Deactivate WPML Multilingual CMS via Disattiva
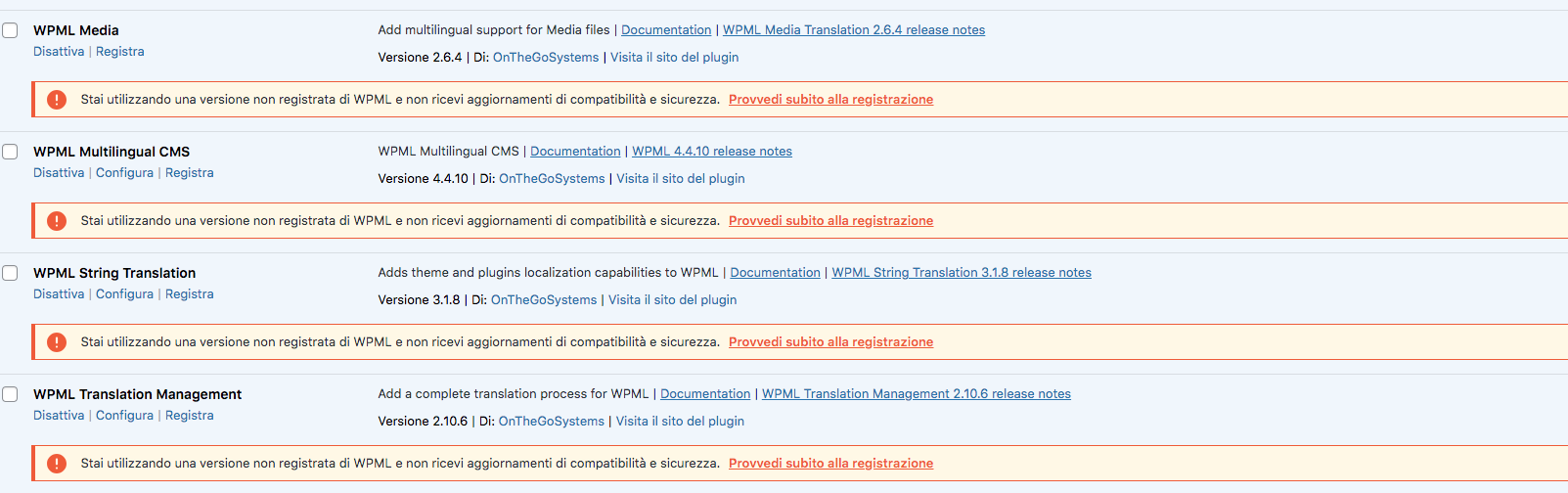This screenshot has width=1568, height=493. pyautogui.click(x=59, y=173)
